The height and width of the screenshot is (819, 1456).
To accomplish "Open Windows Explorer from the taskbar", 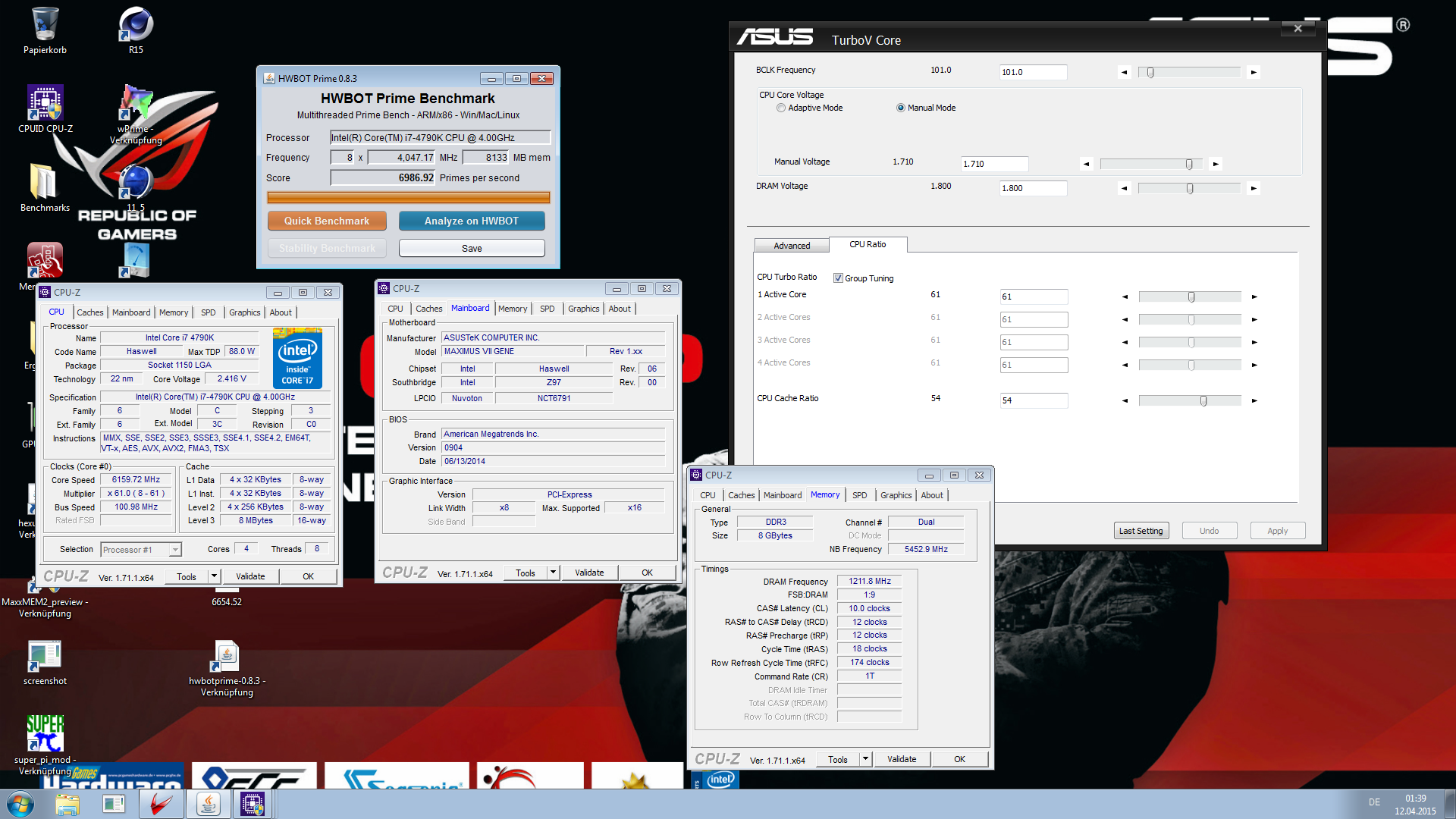I will pyautogui.click(x=67, y=805).
